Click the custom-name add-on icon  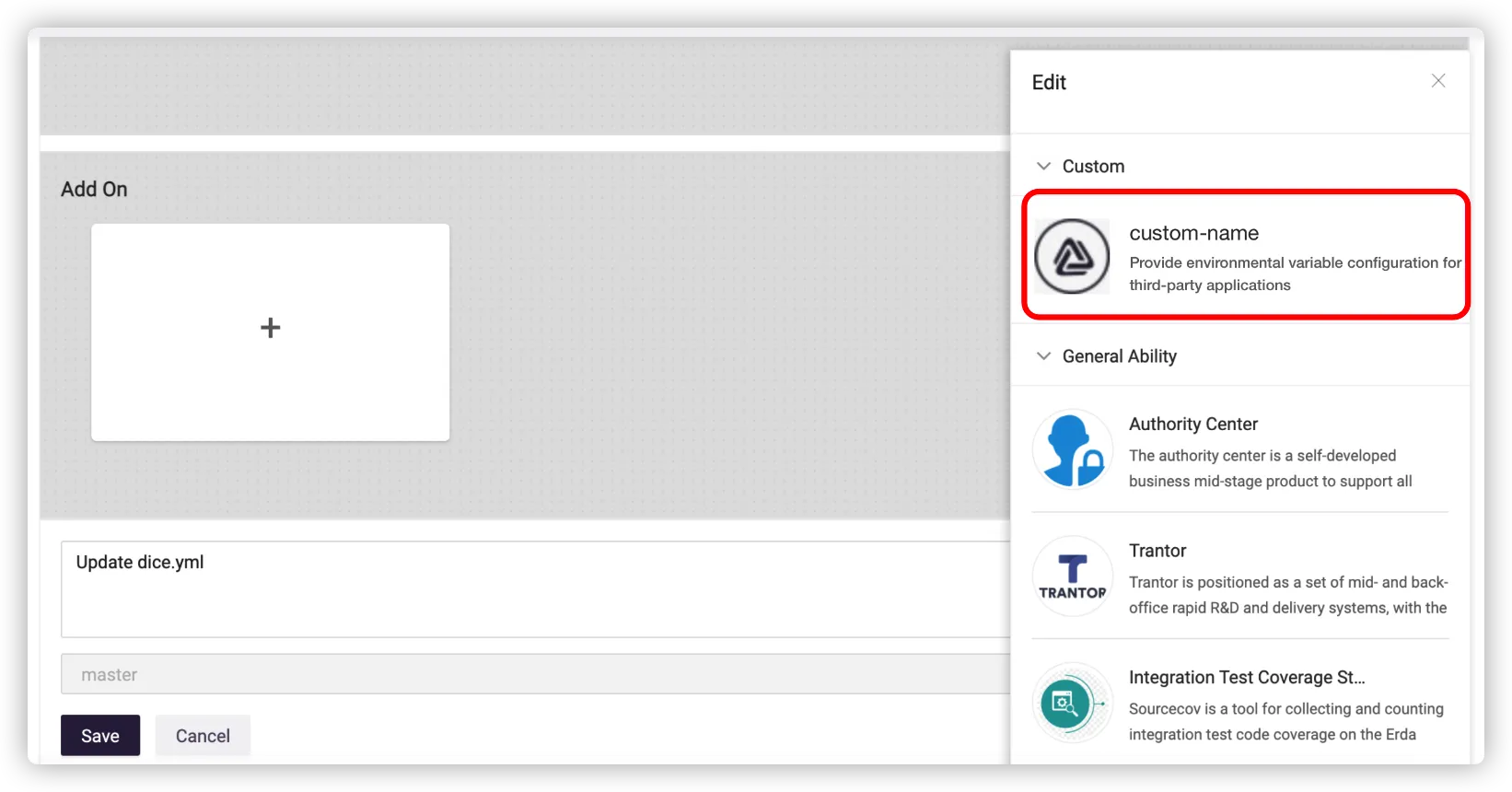pyautogui.click(x=1072, y=256)
